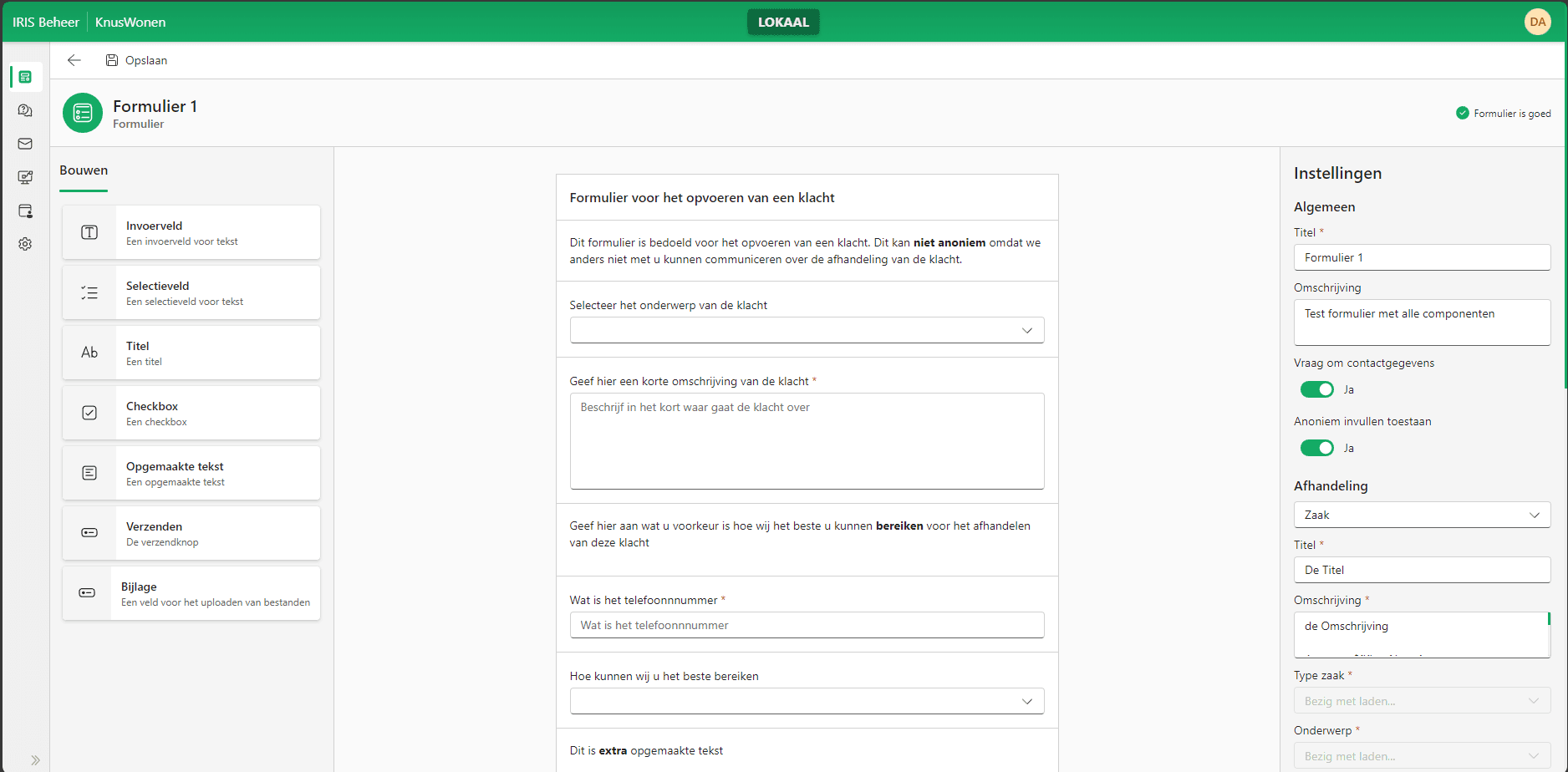Image resolution: width=1568 pixels, height=772 pixels.
Task: Open the Afhandeling dropdown showing Zaak
Action: click(1421, 515)
